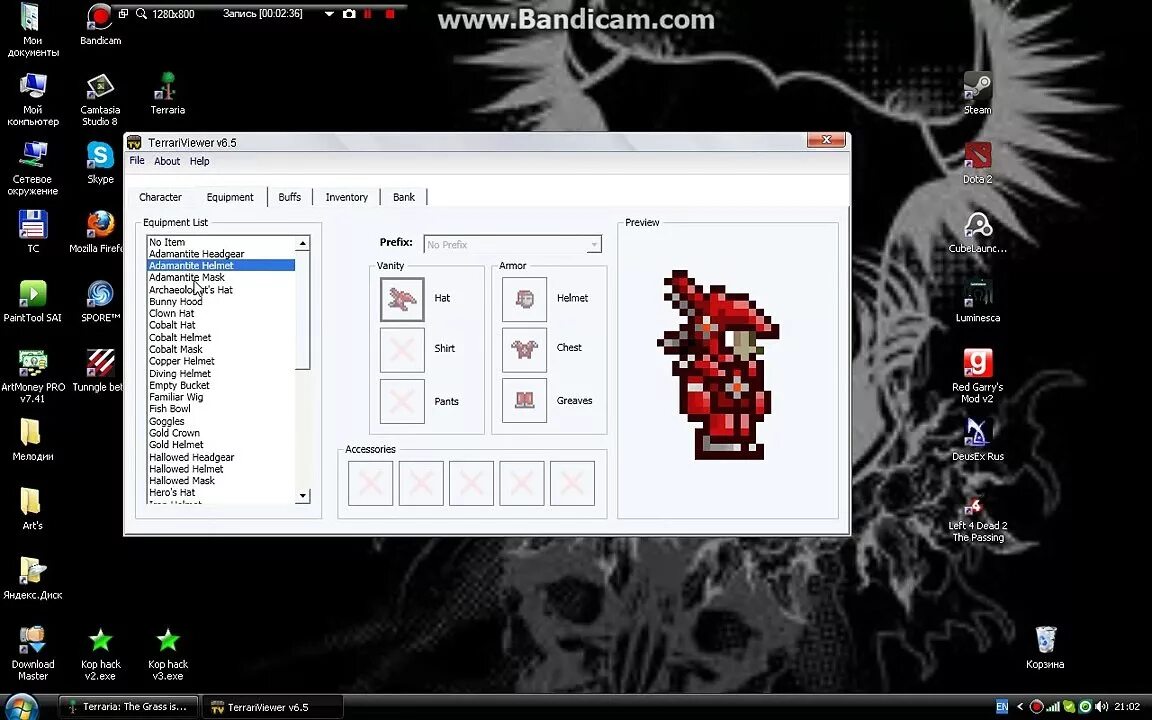The image size is (1152, 720).
Task: Click EN language indicator in tray
Action: coord(1001,707)
